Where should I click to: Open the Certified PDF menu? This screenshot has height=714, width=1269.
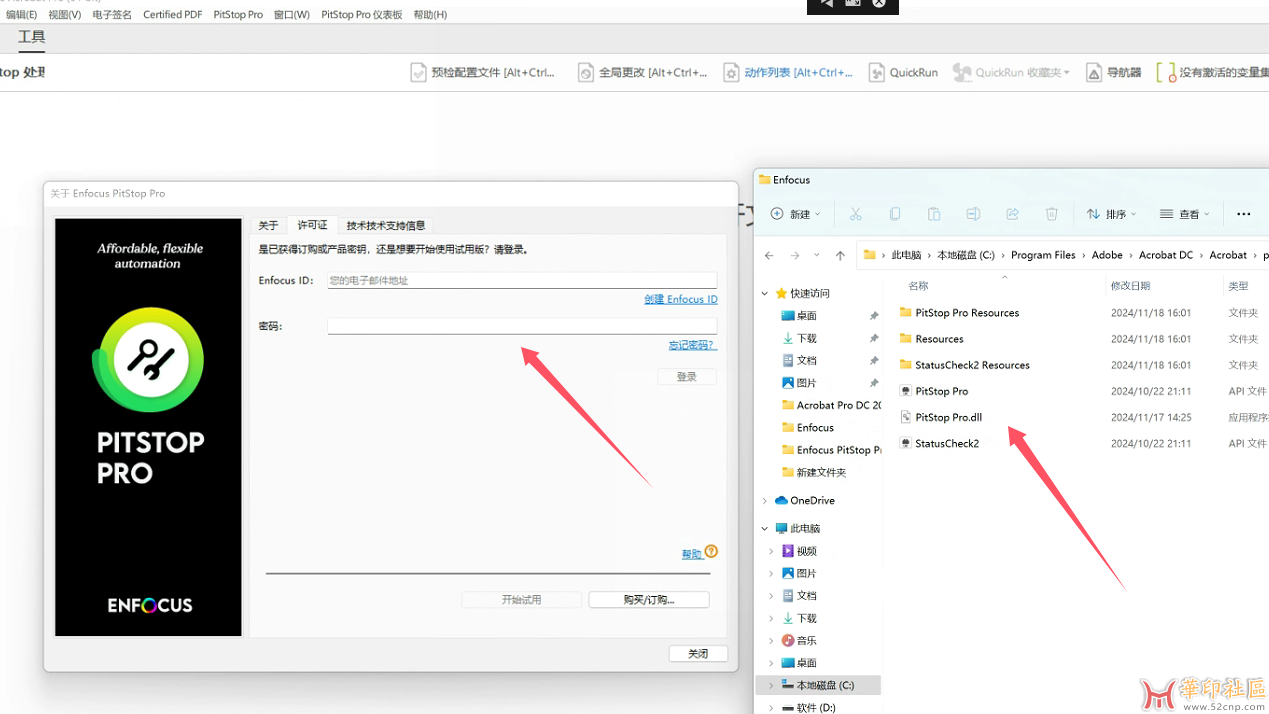click(x=172, y=15)
